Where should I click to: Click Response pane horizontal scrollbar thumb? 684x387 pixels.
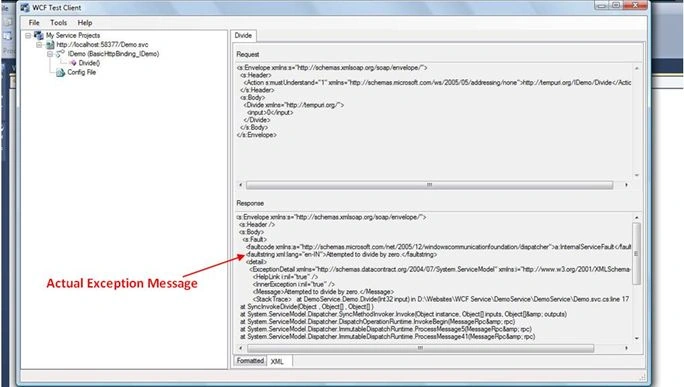pyautogui.click(x=420, y=348)
